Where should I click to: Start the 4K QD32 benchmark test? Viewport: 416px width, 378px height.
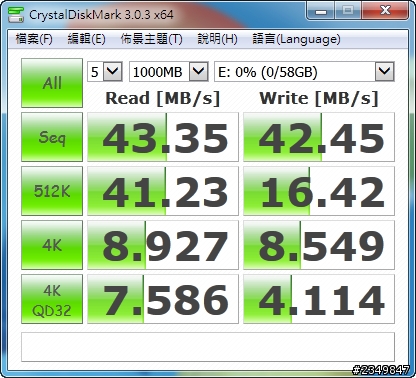tap(52, 299)
